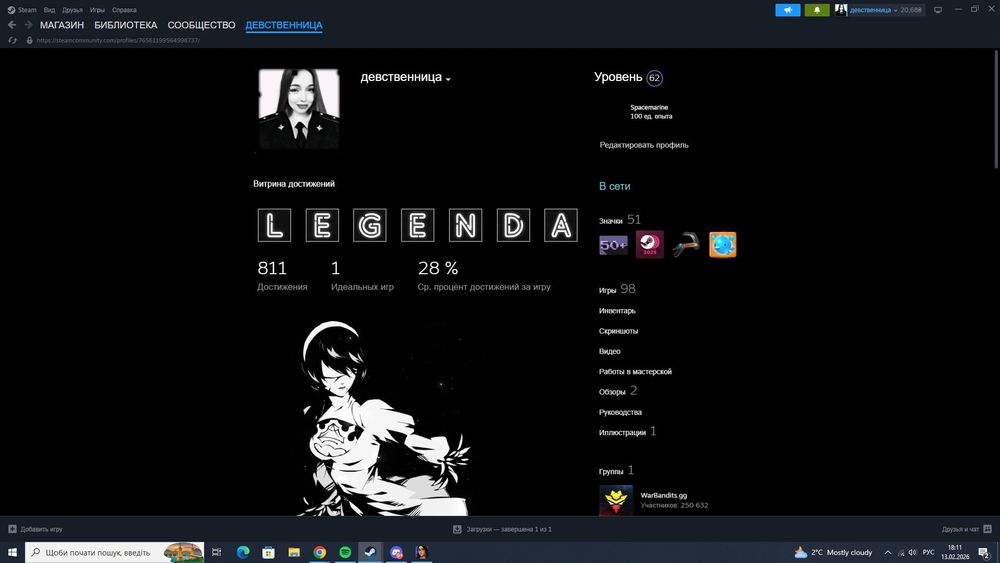Open the blue announcements megaphone button
The height and width of the screenshot is (563, 1000).
point(788,10)
